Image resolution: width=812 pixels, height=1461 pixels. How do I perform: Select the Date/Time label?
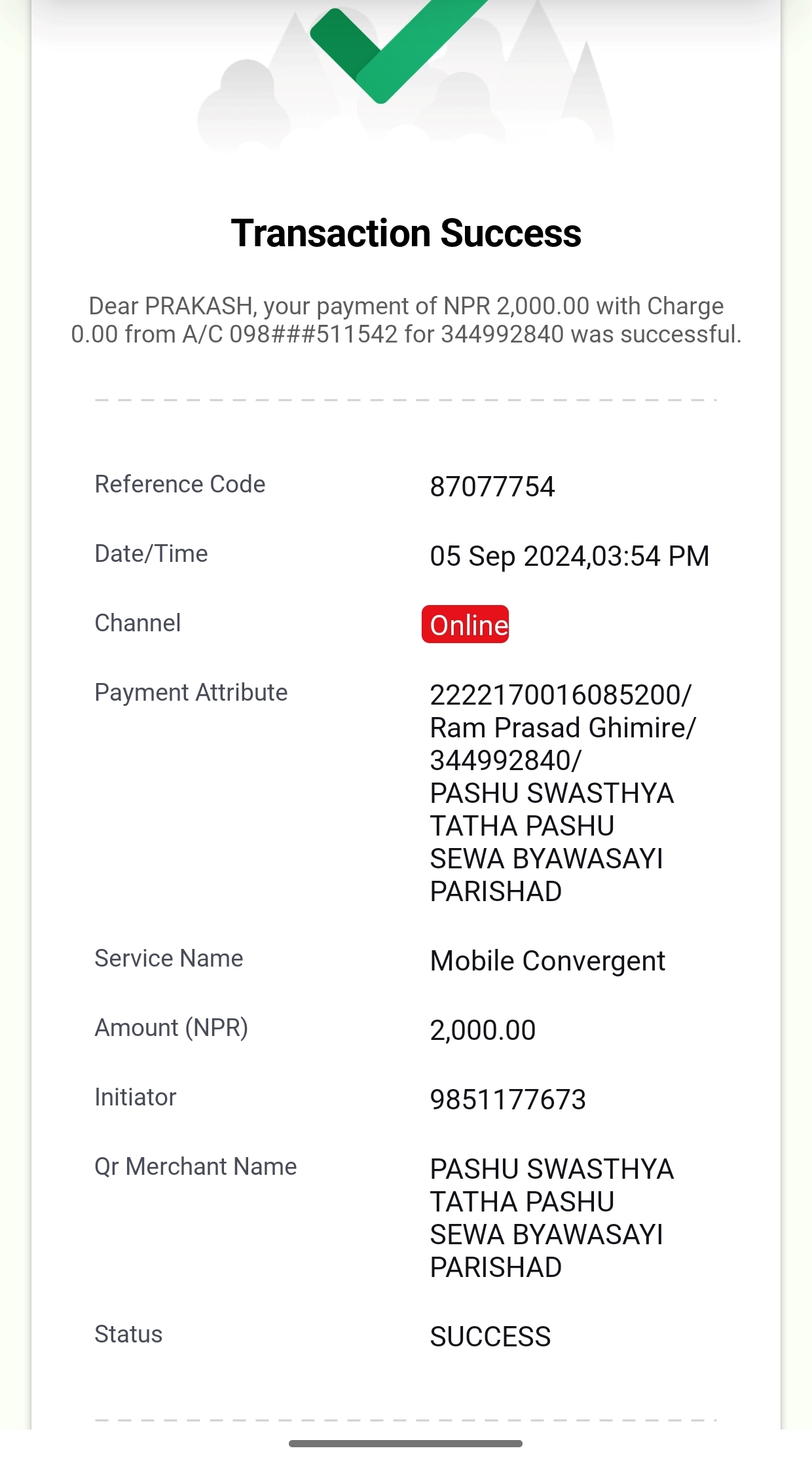tap(151, 553)
